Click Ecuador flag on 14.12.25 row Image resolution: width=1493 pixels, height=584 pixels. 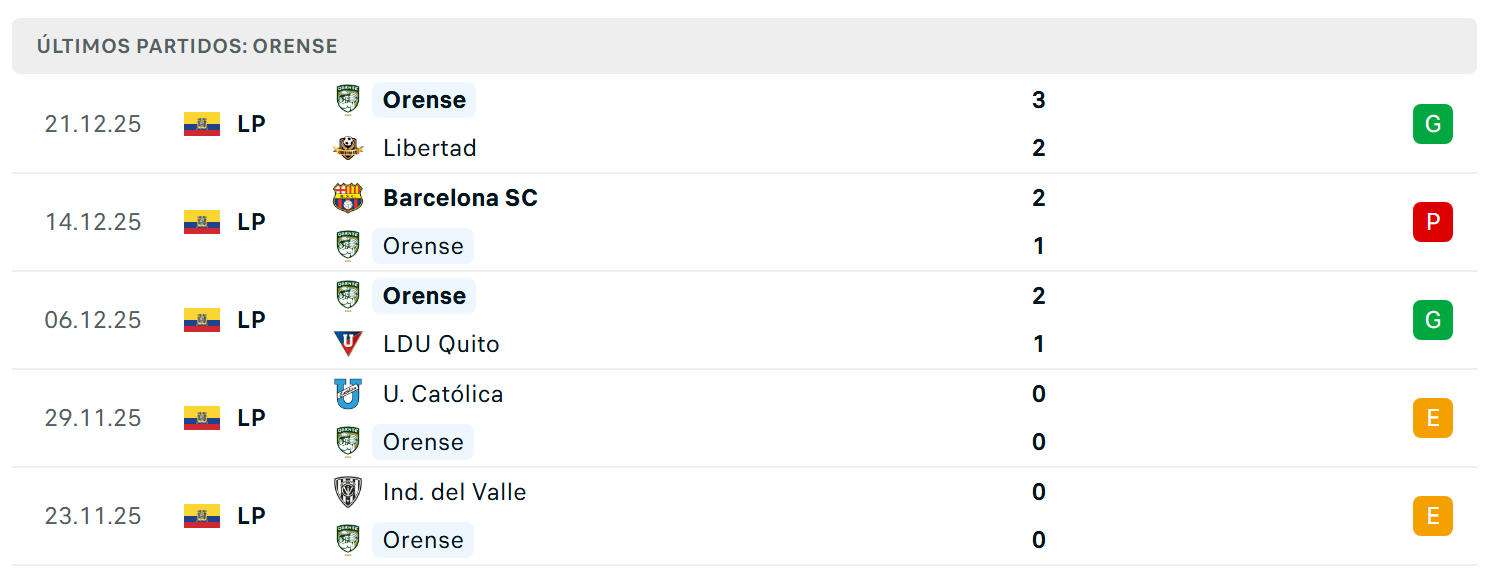(x=202, y=222)
